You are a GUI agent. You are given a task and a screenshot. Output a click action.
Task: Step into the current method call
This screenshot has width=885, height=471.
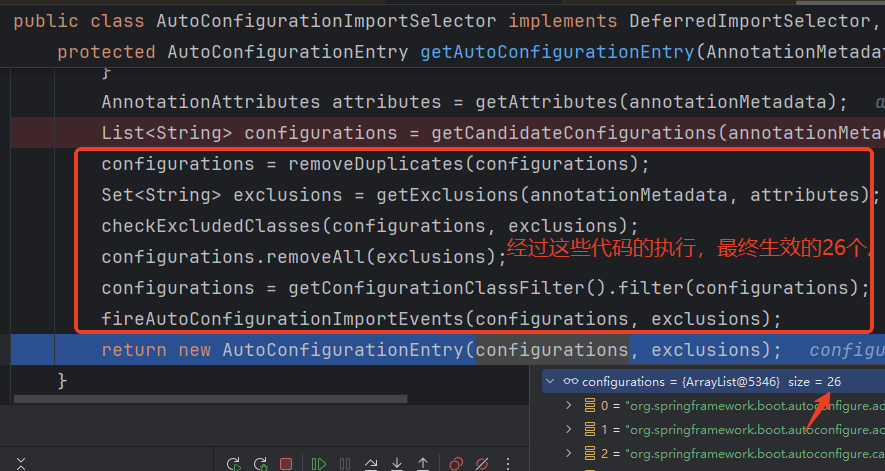point(398,463)
